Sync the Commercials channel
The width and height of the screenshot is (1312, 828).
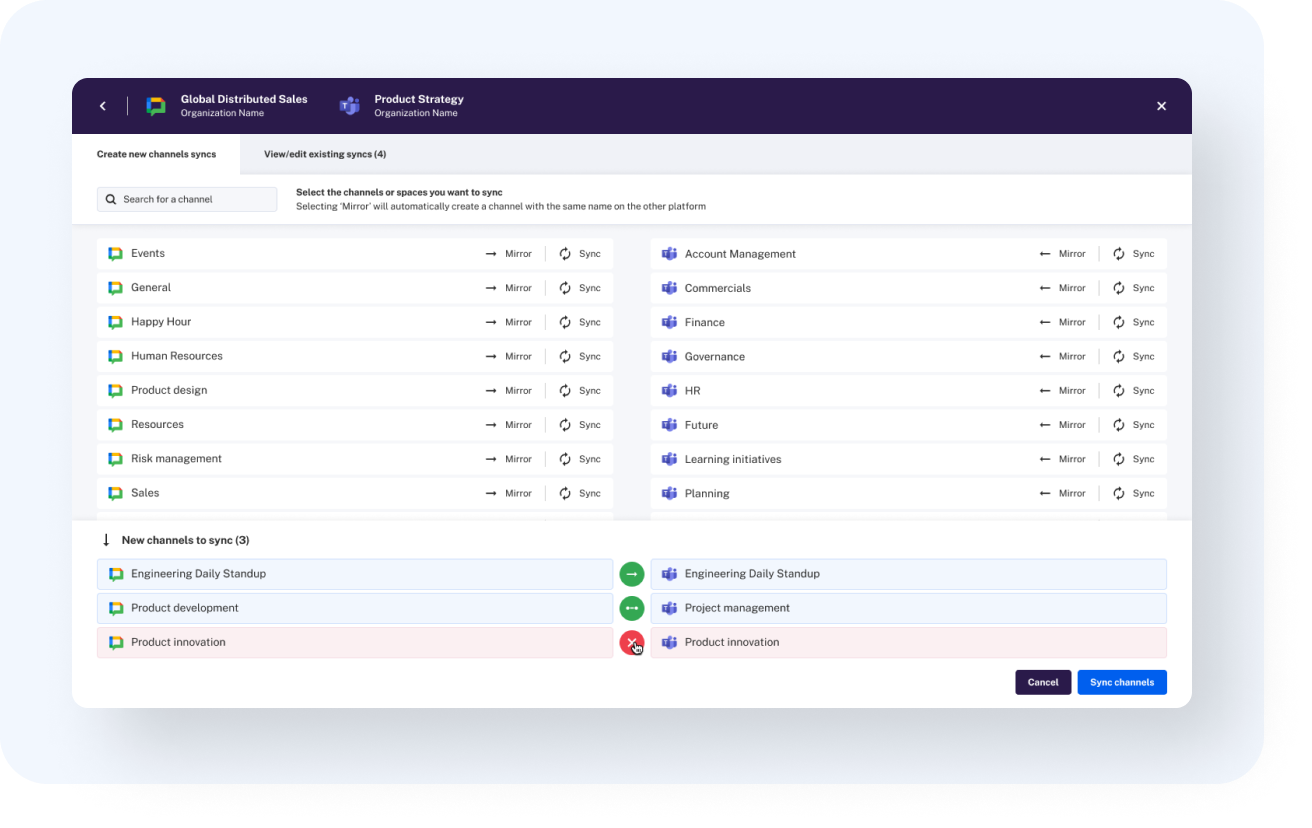point(1134,288)
